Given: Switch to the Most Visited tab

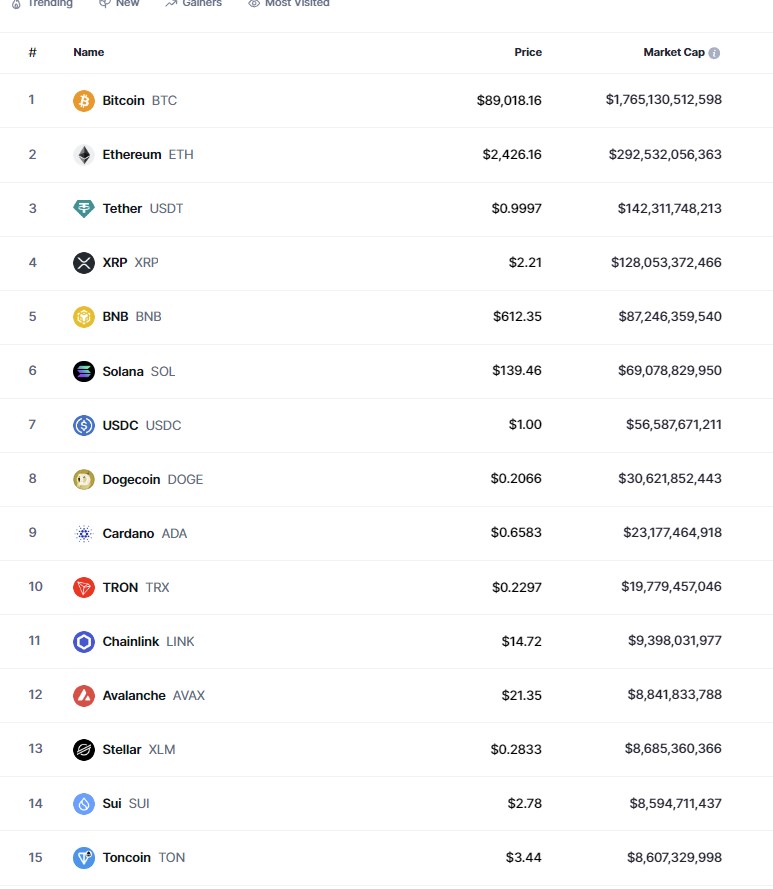Looking at the screenshot, I should click(289, 4).
